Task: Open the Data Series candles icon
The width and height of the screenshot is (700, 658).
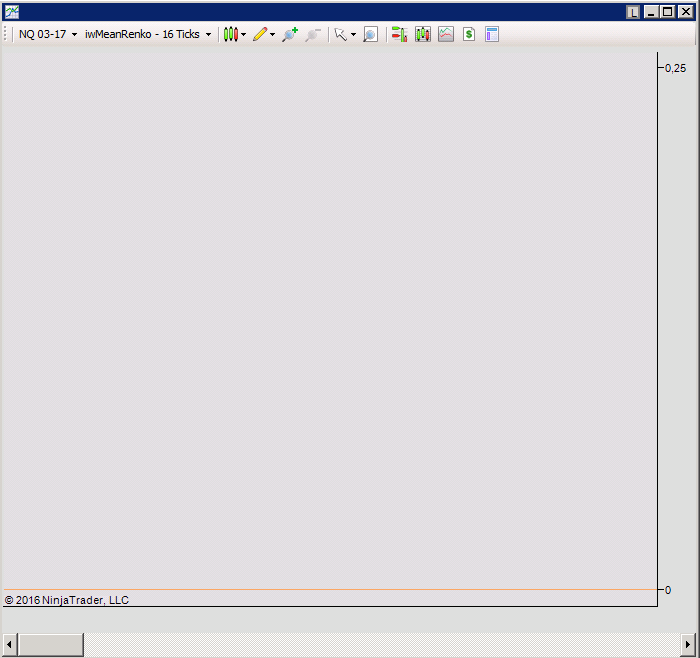Action: tap(423, 34)
